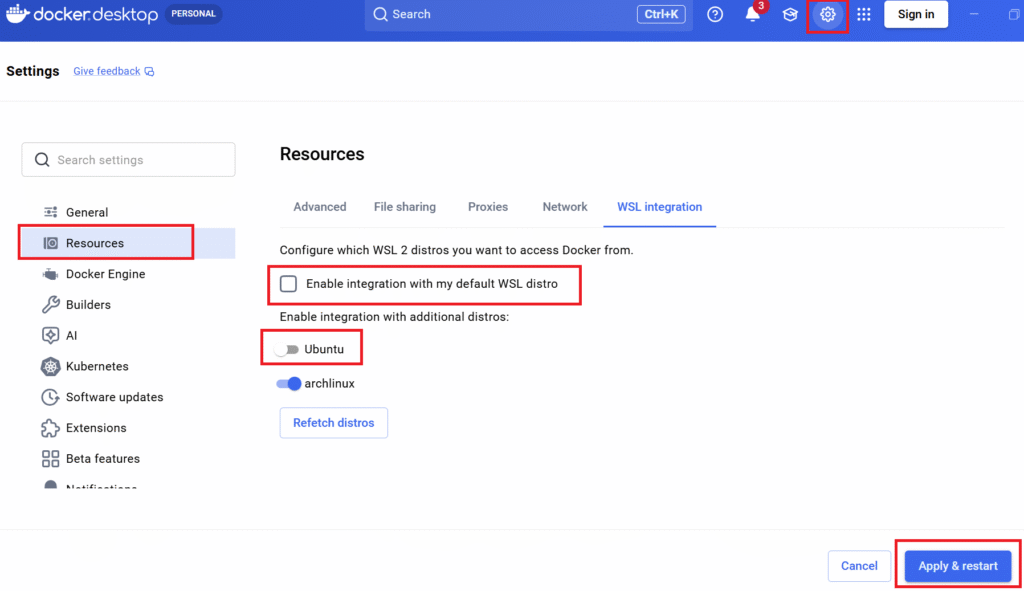Click the Refetch distros button
The image size is (1024, 591).
click(x=333, y=422)
